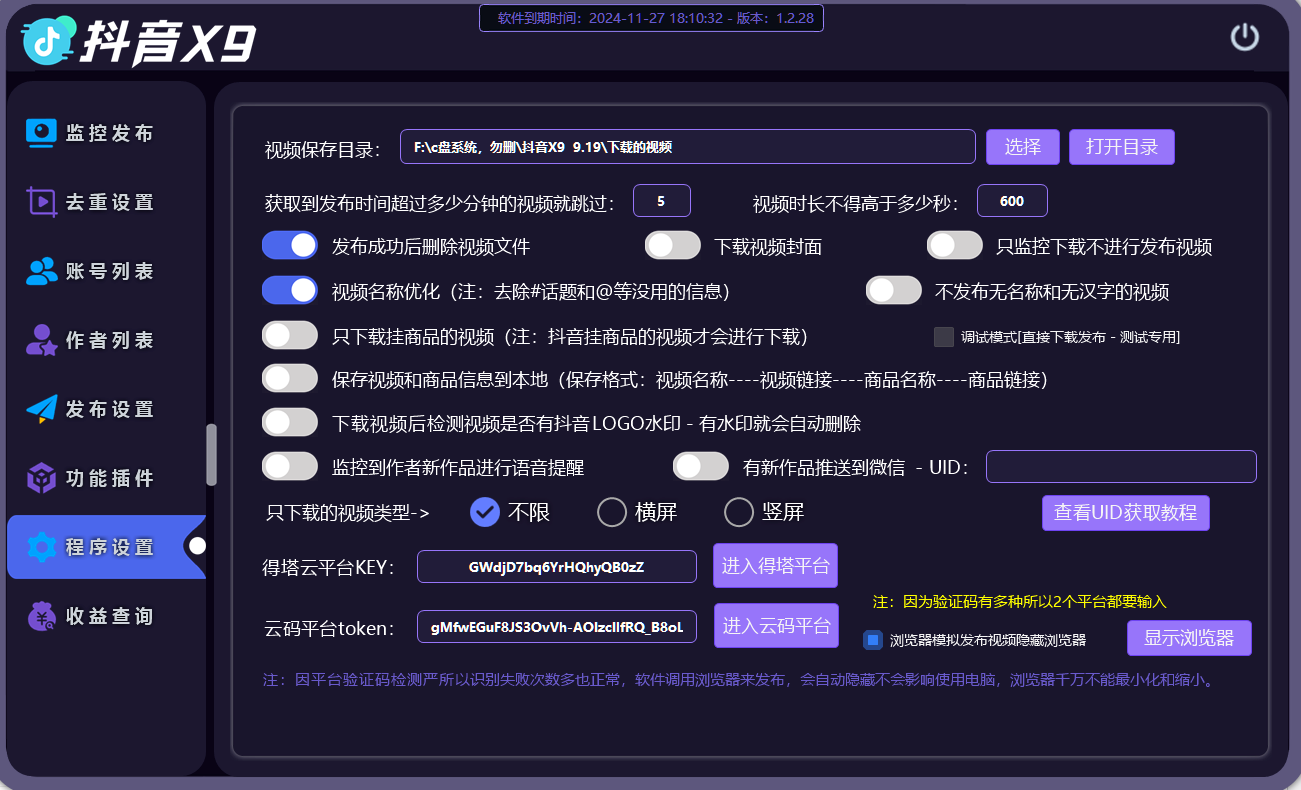The height and width of the screenshot is (790, 1301).
Task: Click the 视频保存目录 path field
Action: pos(688,147)
